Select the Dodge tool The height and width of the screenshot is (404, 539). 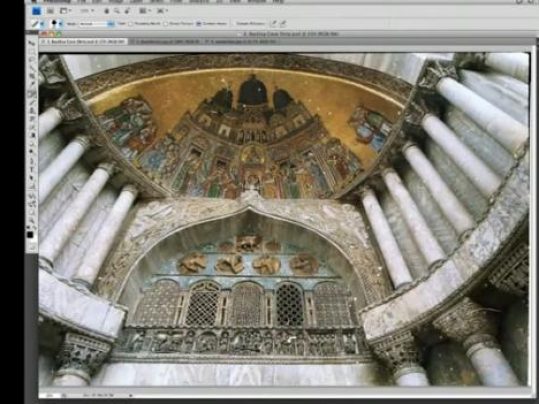click(32, 151)
